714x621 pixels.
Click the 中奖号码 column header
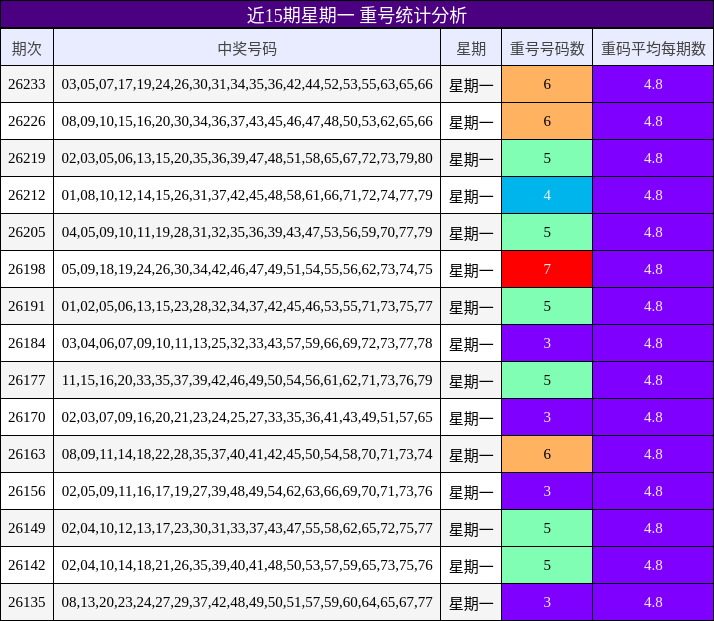[247, 48]
